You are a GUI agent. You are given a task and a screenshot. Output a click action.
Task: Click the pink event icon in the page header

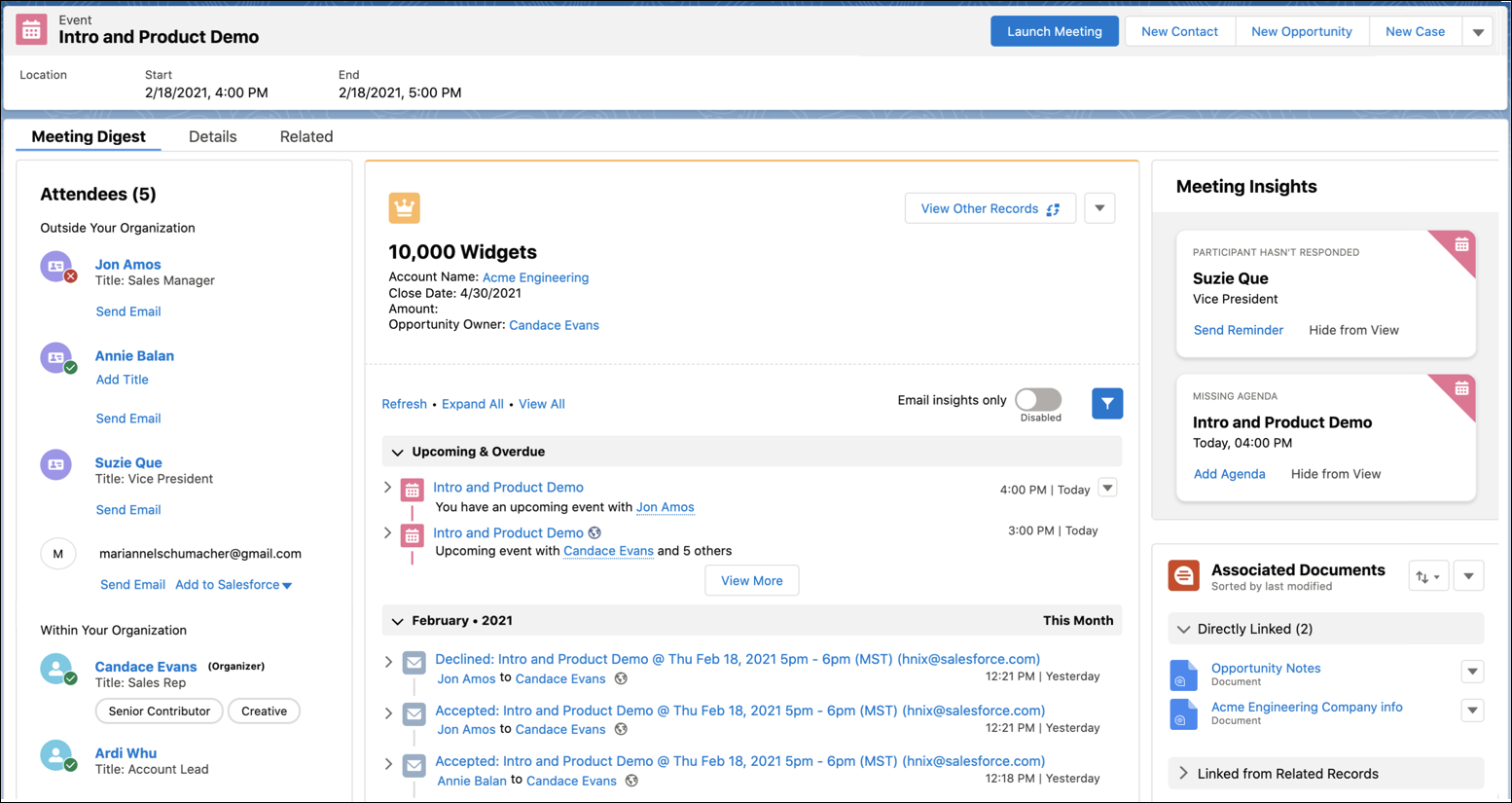click(30, 29)
